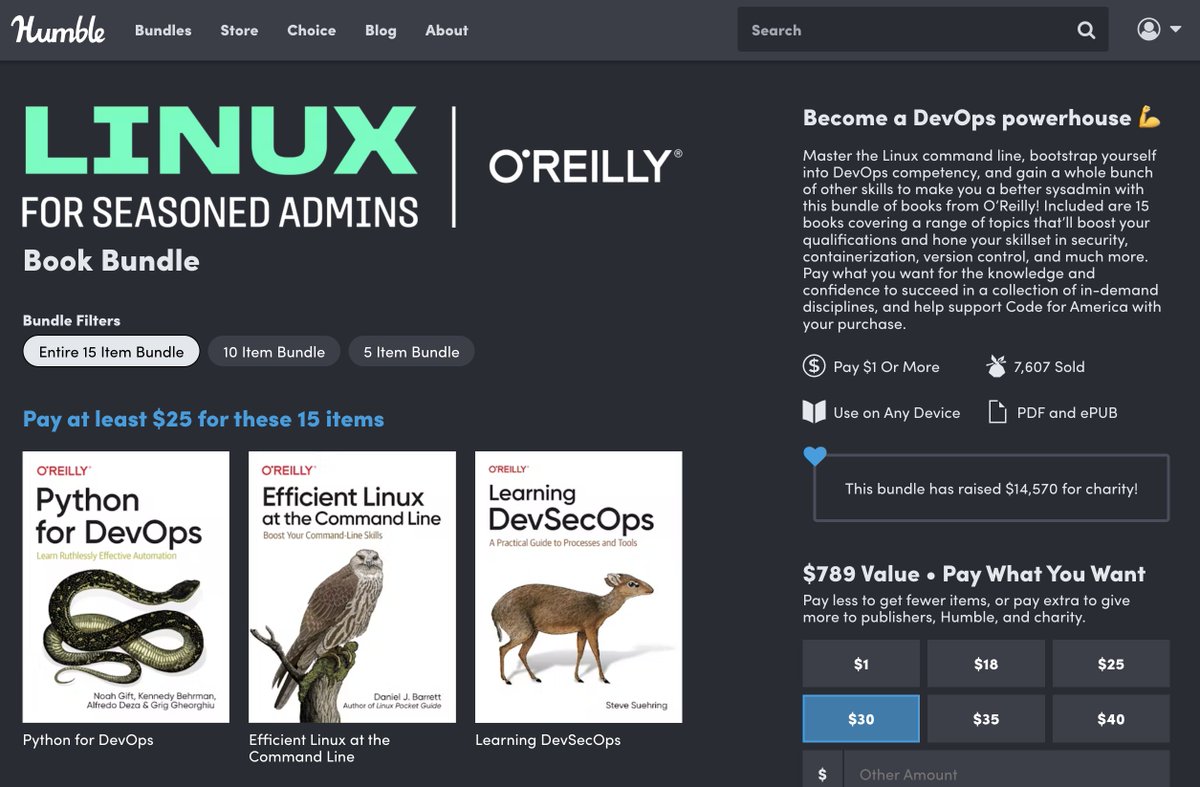Select the 5 Item Bundle filter

[x=411, y=352]
